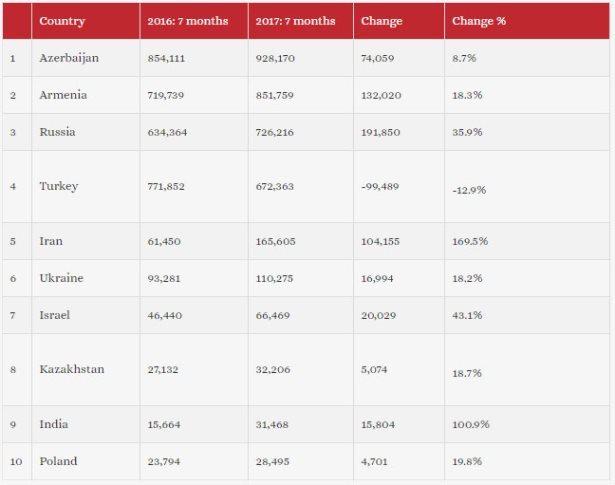Click the Change column header
The height and width of the screenshot is (485, 615).
[381, 21]
